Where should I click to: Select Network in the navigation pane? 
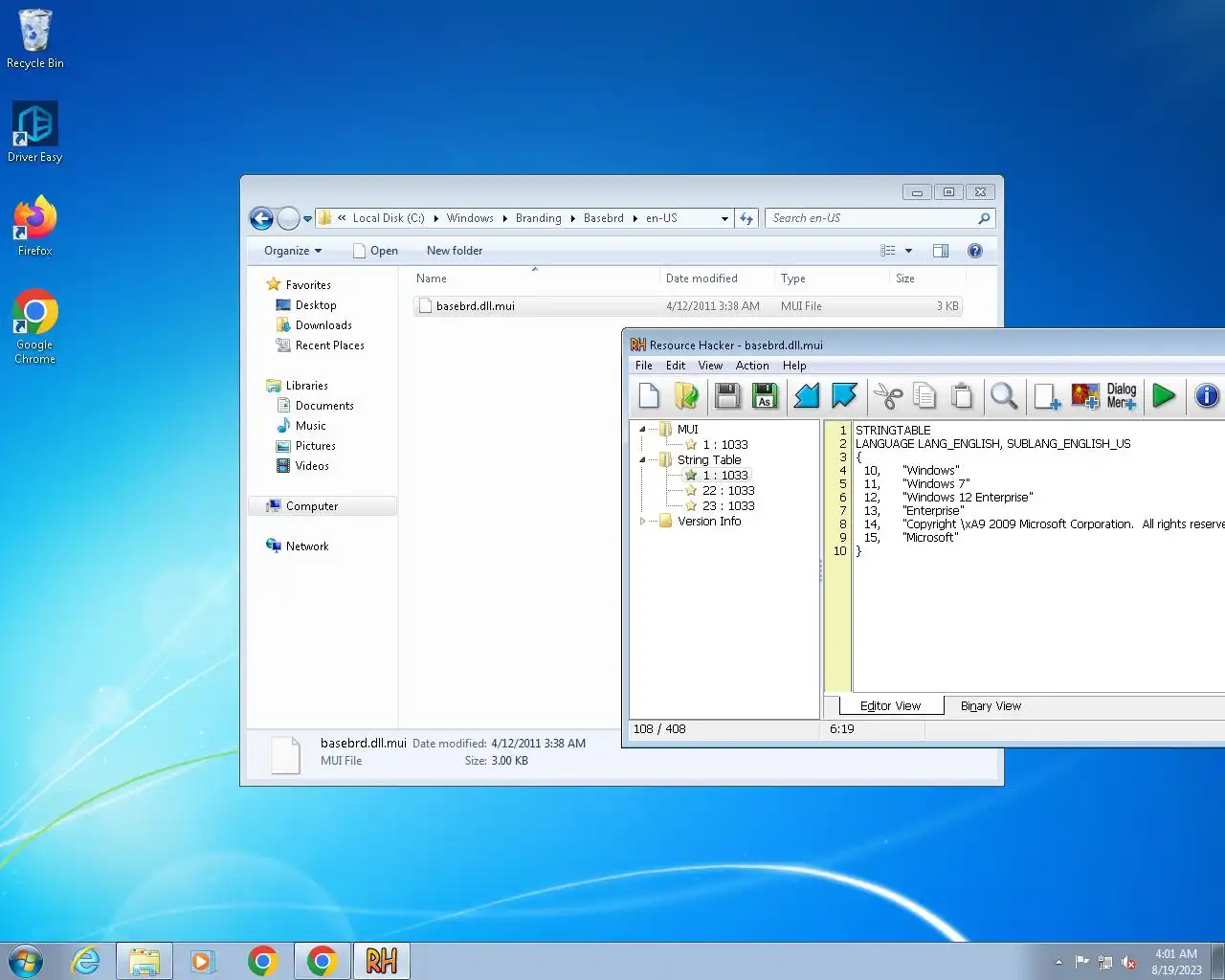coord(306,546)
